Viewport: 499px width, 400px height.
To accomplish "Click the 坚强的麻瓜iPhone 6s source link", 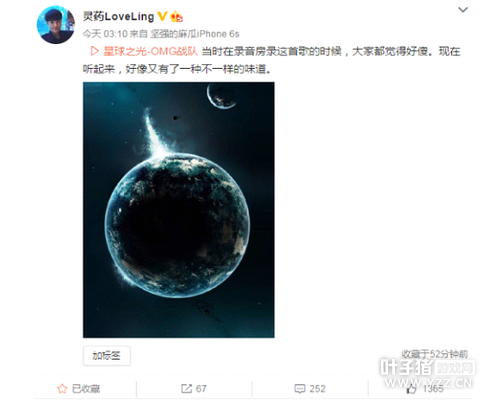I will [x=195, y=34].
